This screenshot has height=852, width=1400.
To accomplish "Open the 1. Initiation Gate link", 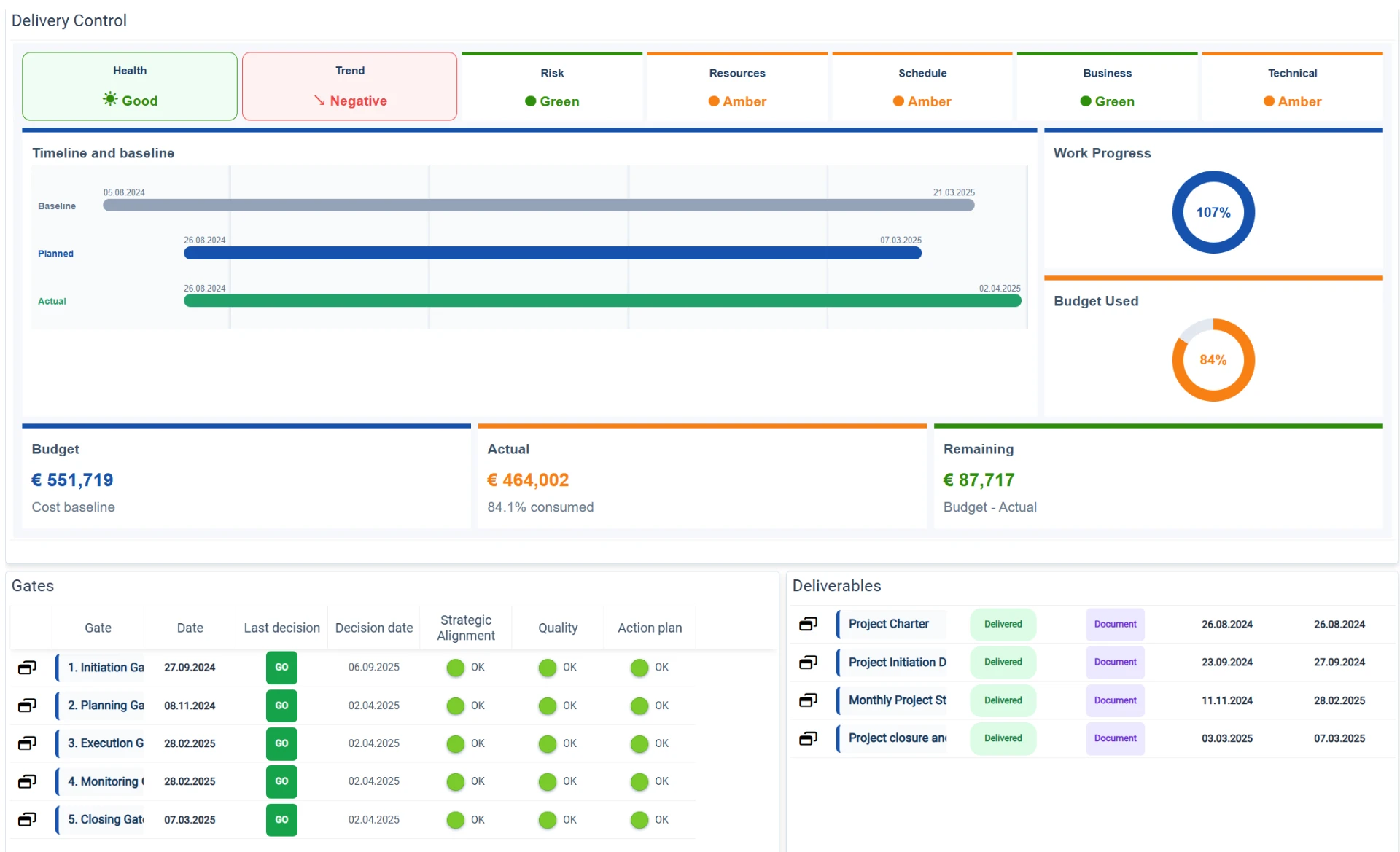I will click(x=106, y=668).
